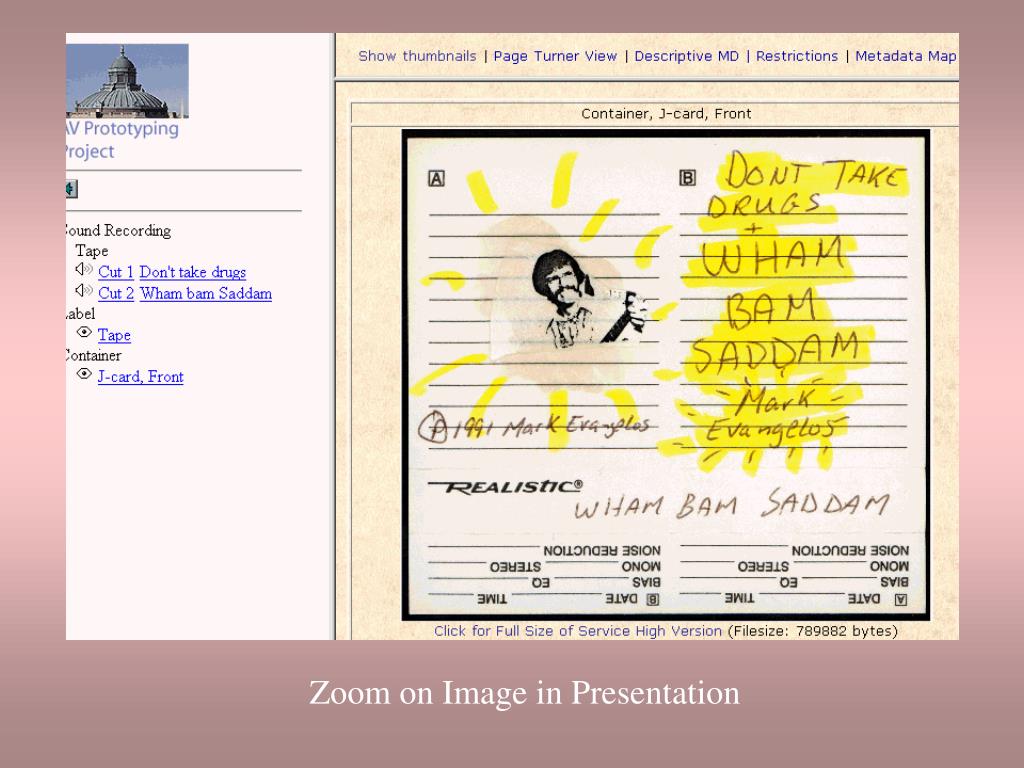
Task: Open the Cut 1 link
Action: 116,272
